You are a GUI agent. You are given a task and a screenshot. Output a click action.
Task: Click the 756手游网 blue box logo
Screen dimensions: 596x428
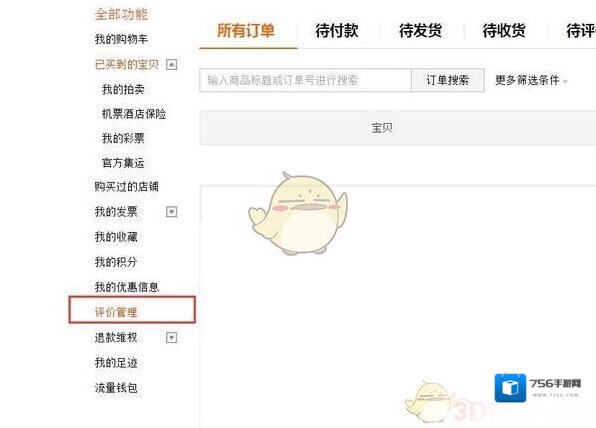pyautogui.click(x=510, y=388)
